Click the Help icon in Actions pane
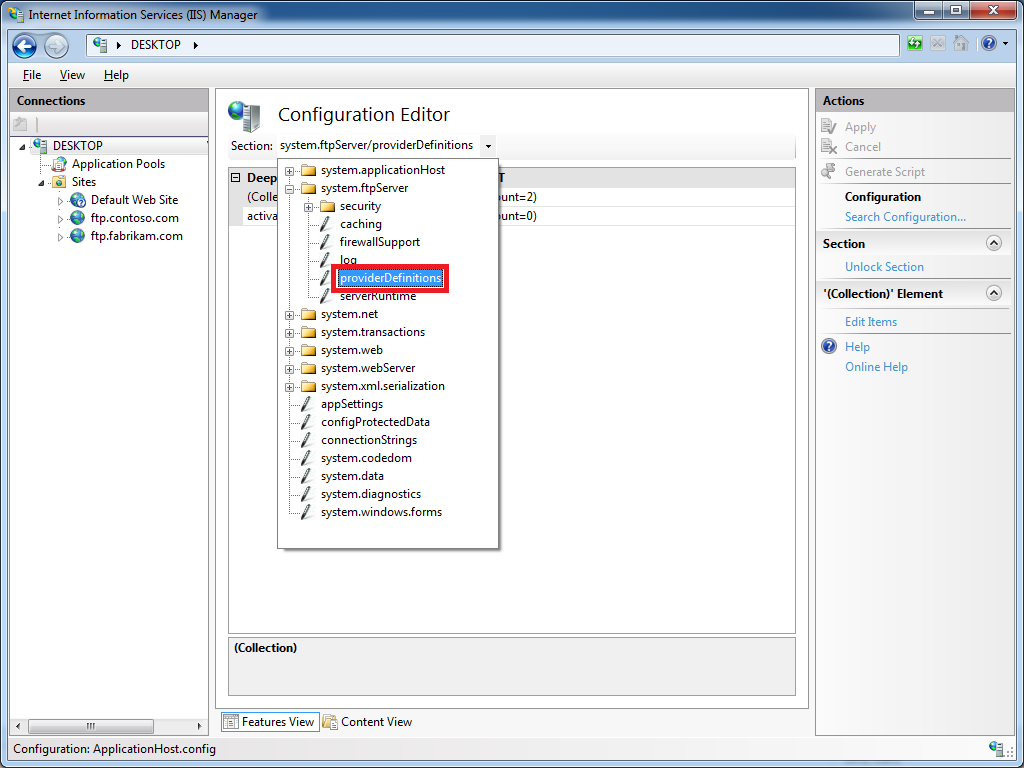Screen dimensions: 1024x768 click(x=829, y=347)
